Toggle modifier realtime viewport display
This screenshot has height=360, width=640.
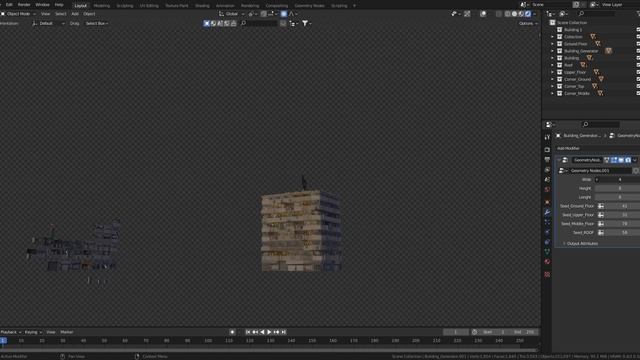pyautogui.click(x=621, y=160)
